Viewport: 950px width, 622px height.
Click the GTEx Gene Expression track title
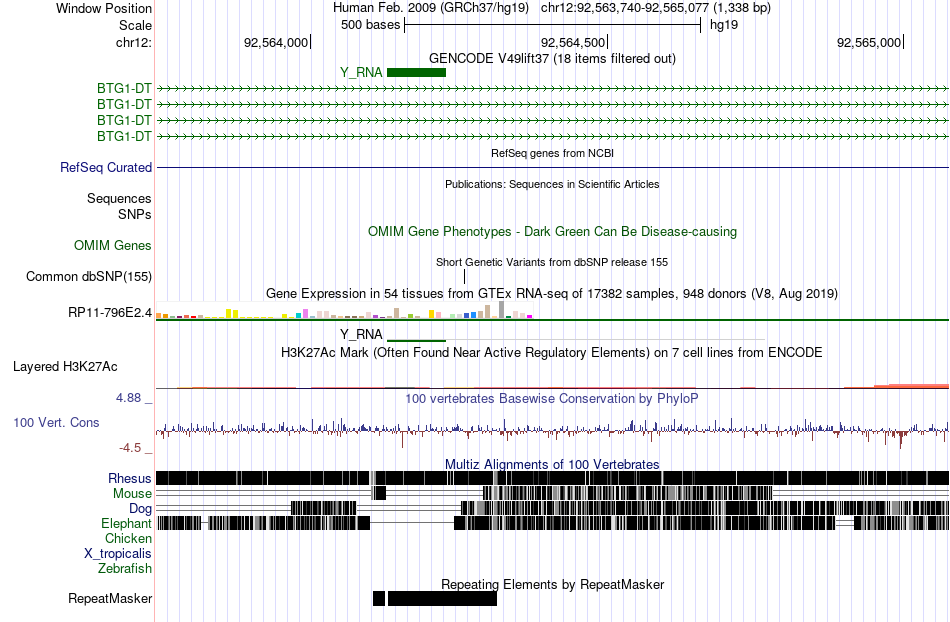552,293
